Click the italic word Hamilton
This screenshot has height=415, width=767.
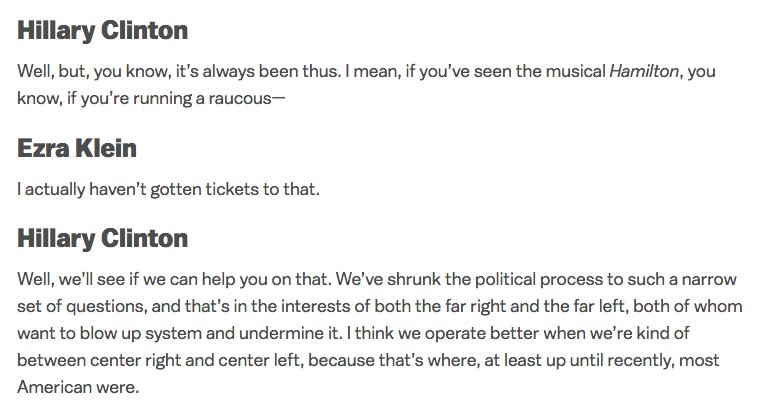pos(644,71)
